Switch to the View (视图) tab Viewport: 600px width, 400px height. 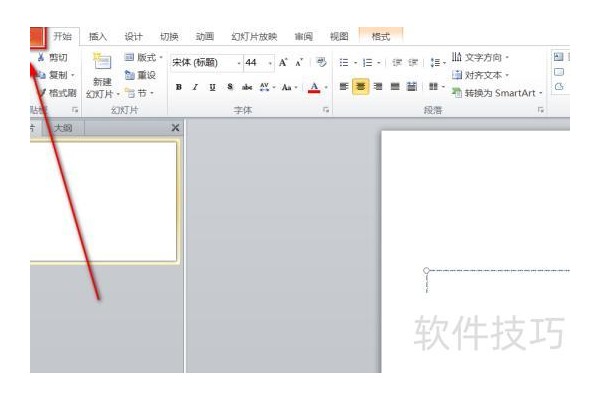[339, 36]
